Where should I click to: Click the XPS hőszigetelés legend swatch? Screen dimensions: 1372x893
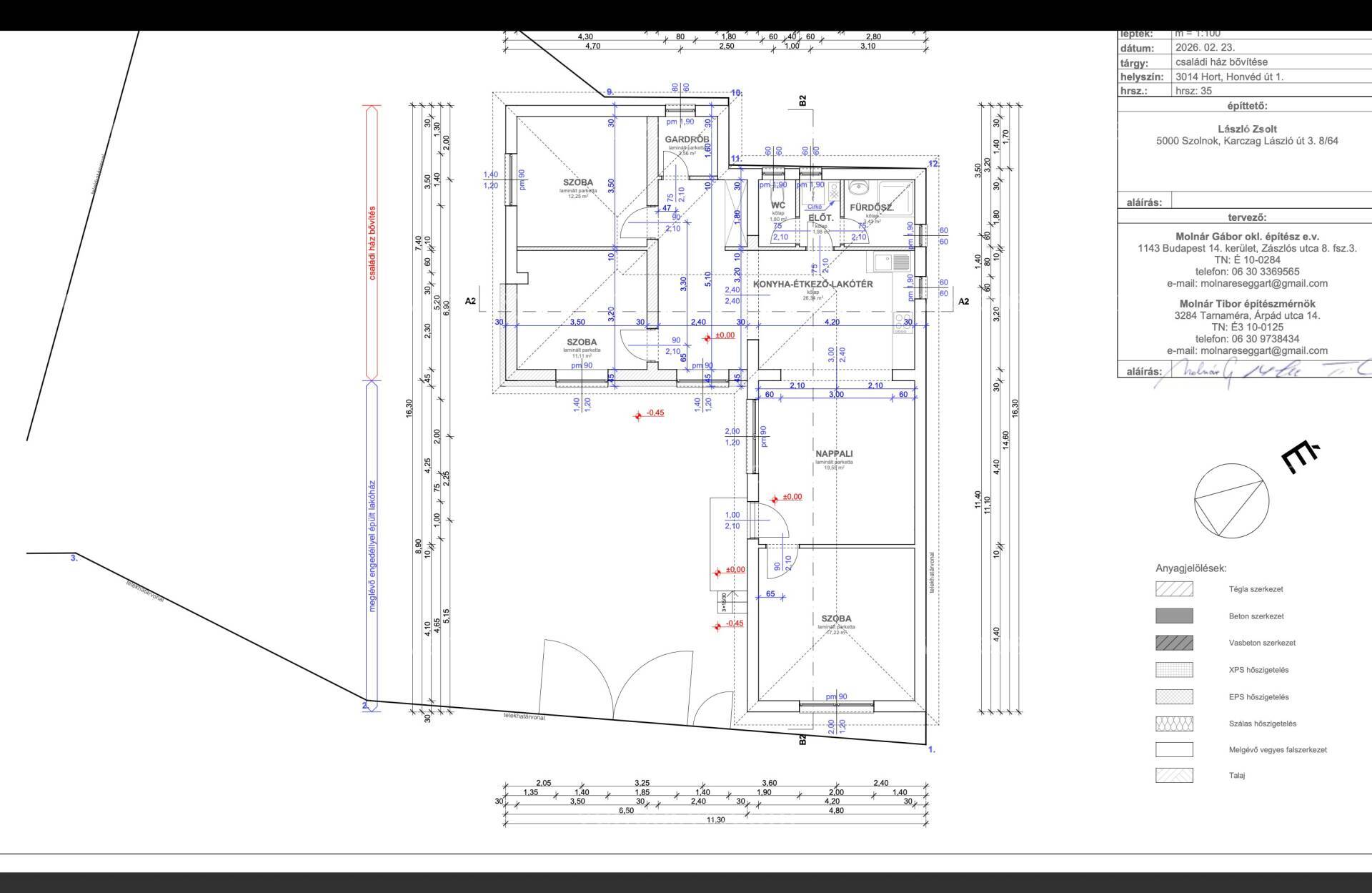(x=1174, y=670)
